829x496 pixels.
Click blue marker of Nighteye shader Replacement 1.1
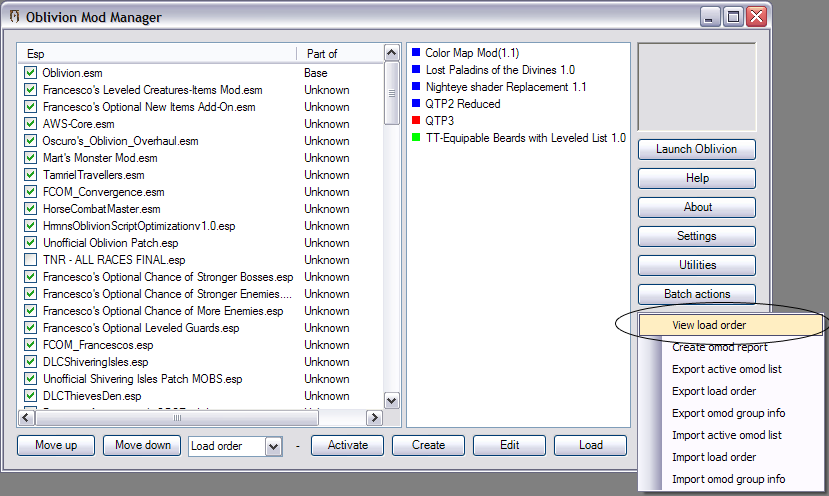416,86
